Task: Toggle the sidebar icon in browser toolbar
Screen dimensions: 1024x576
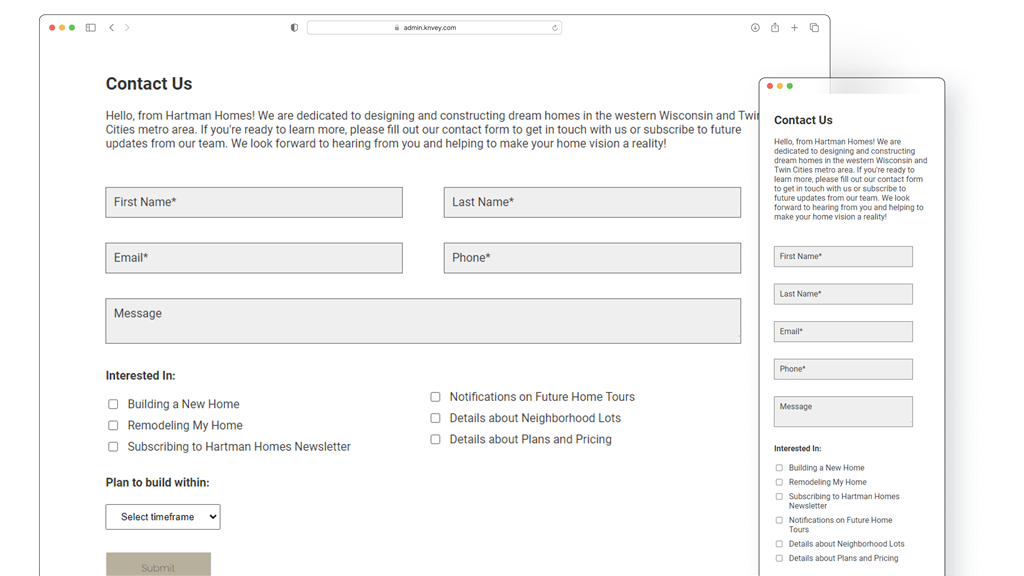Action: 91,27
